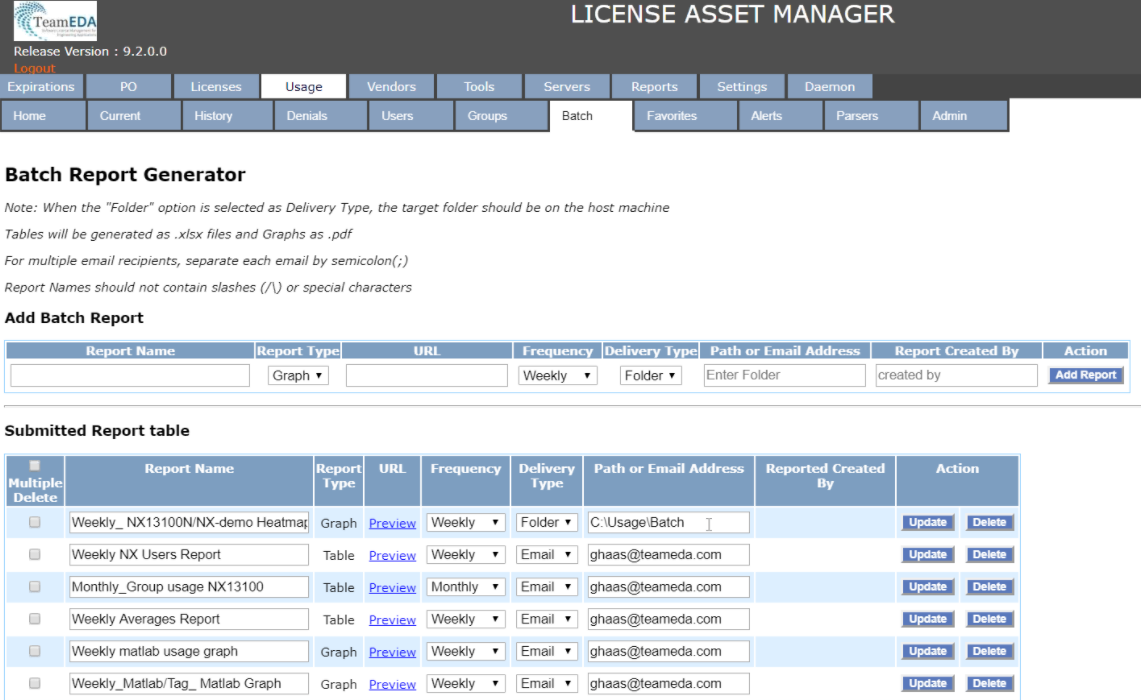
Task: Delete the Weekly Averages Report entry
Action: pyautogui.click(x=989, y=619)
